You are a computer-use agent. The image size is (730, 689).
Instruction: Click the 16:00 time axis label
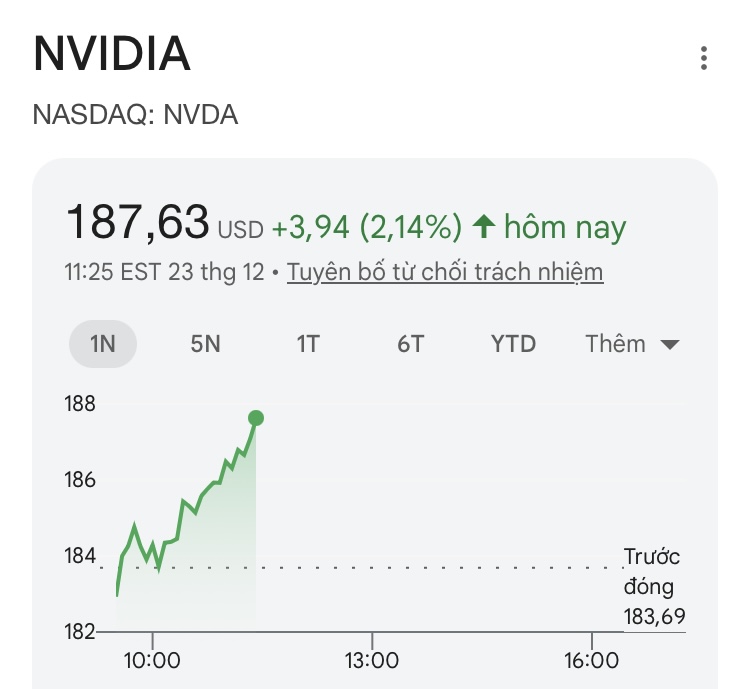pos(591,661)
